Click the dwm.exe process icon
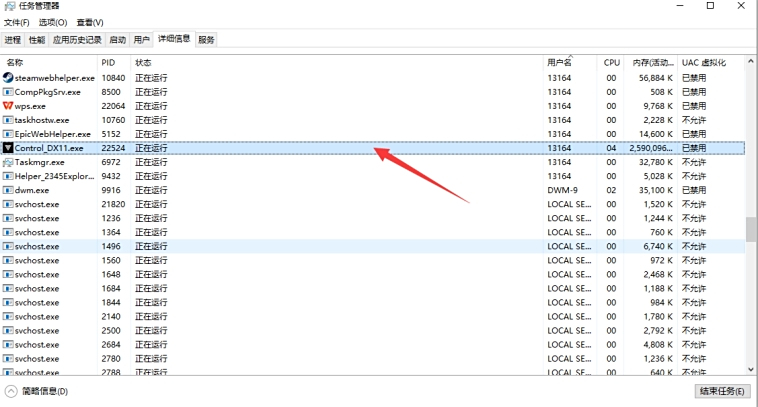This screenshot has width=758, height=407. [x=8, y=190]
